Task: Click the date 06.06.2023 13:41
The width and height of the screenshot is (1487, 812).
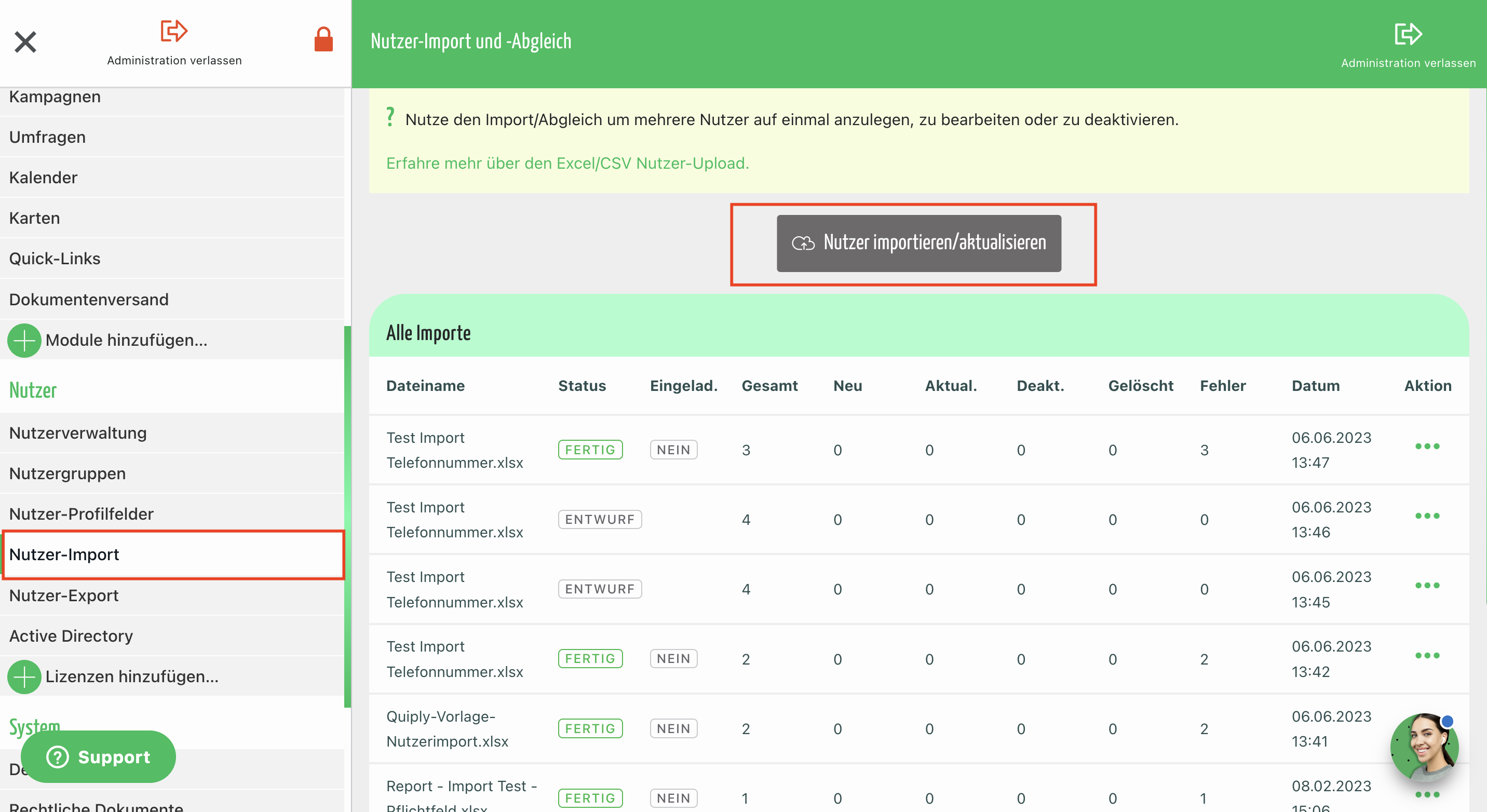Action: [1331, 728]
